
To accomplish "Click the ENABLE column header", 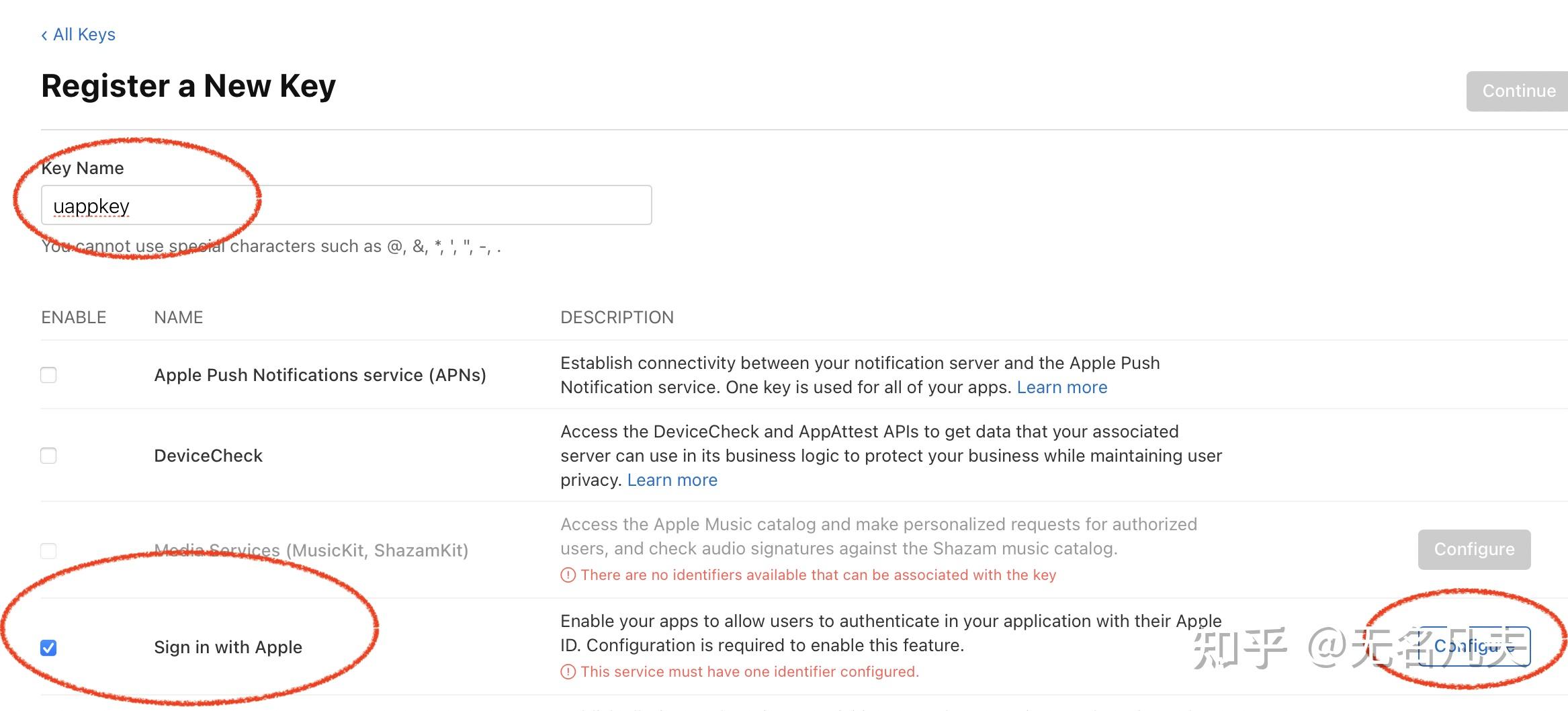I will (74, 317).
